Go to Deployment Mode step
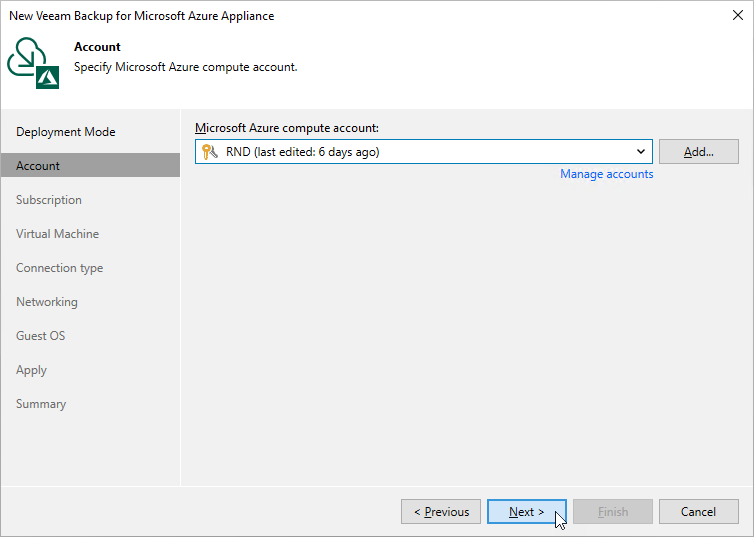Viewport: 754px width, 537px height. [x=66, y=132]
